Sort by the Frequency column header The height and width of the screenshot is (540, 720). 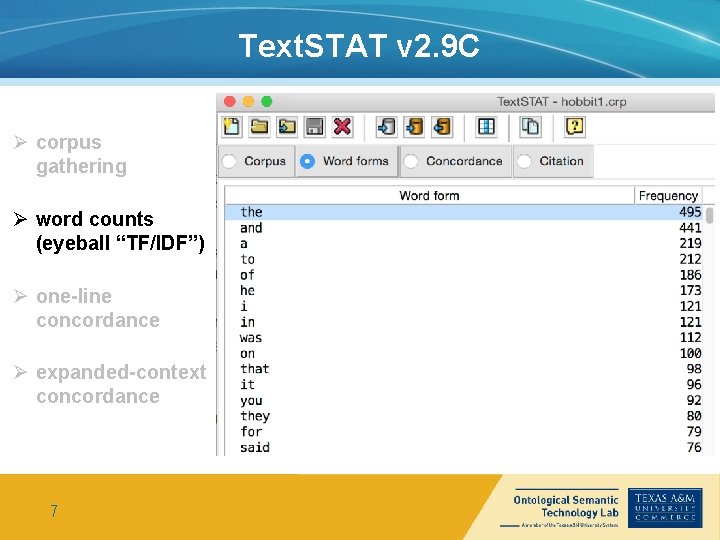(x=668, y=196)
